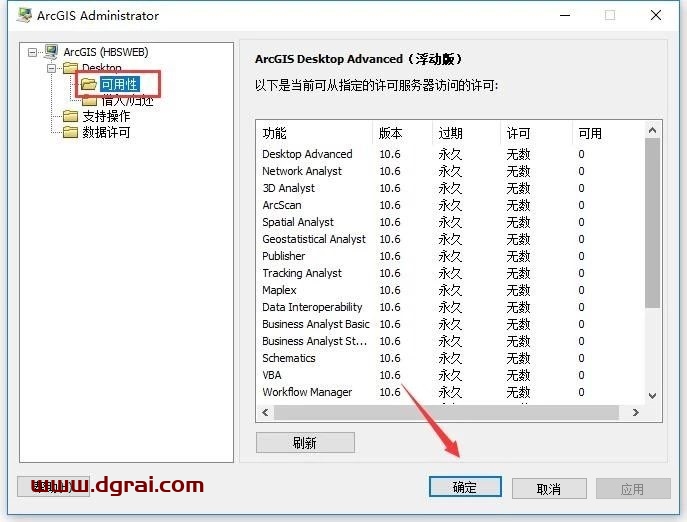Select the ArcGIS (HBSWEB) root node label
Screen dimensions: 687x522
click(x=106, y=52)
